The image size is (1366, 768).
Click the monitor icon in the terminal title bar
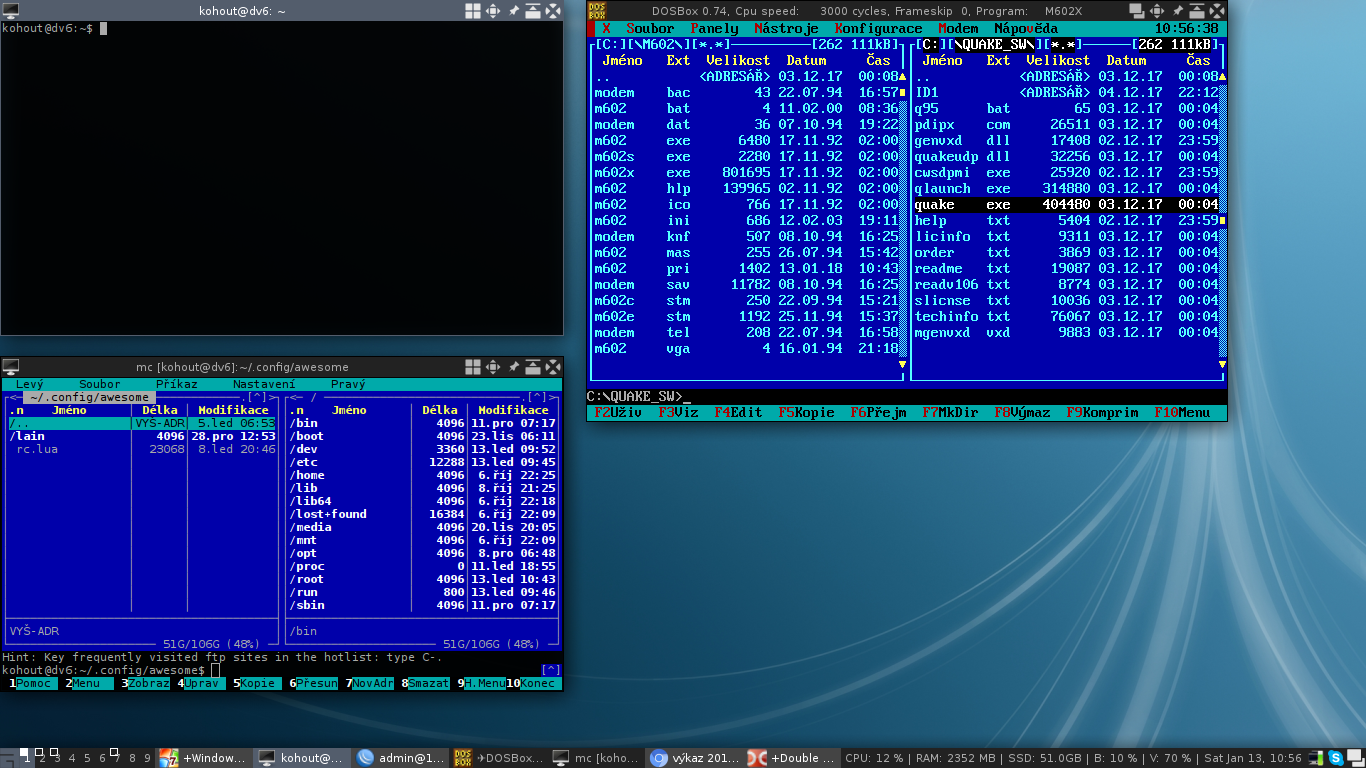(11, 11)
